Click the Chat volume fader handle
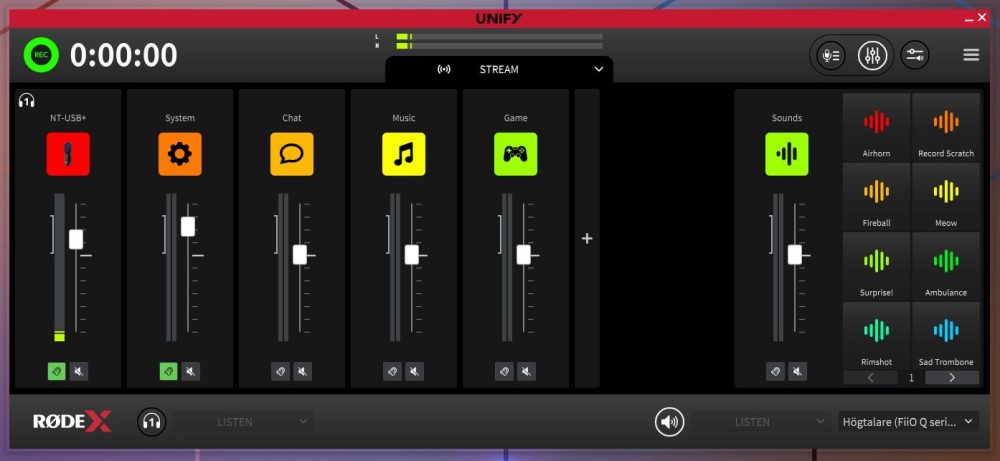1000x461 pixels. click(300, 255)
